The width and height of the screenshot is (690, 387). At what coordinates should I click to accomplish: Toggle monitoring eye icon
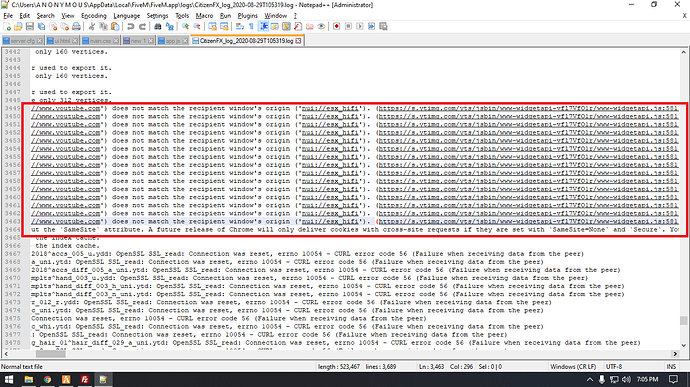321,26
